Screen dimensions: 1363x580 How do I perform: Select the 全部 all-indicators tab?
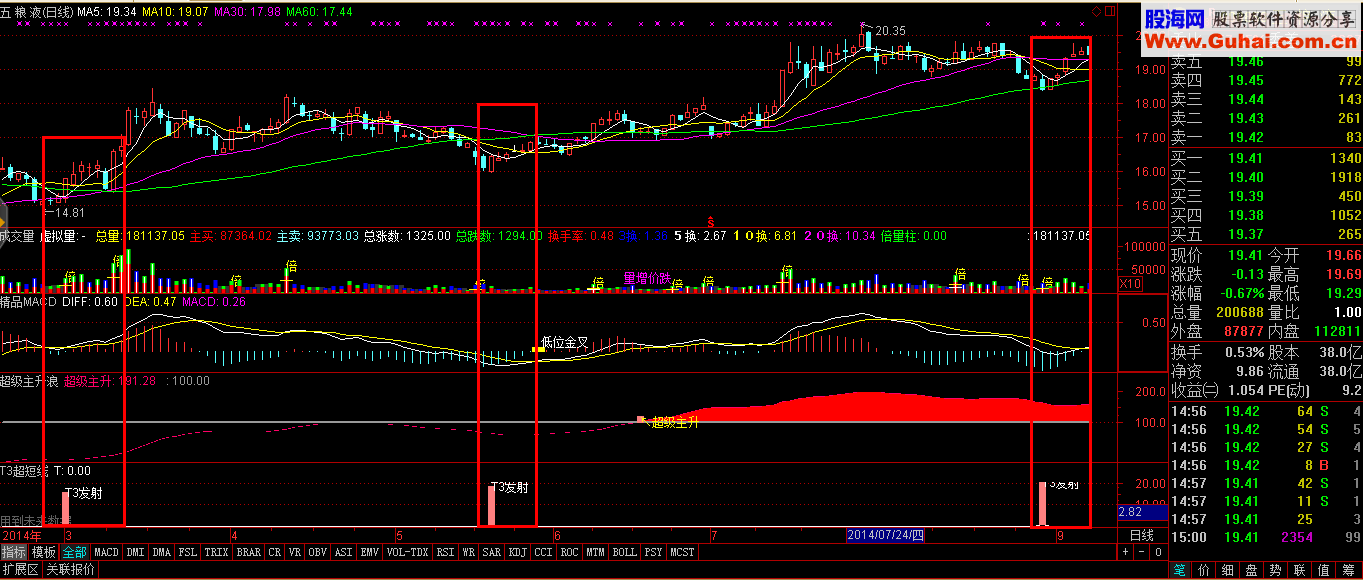point(75,551)
